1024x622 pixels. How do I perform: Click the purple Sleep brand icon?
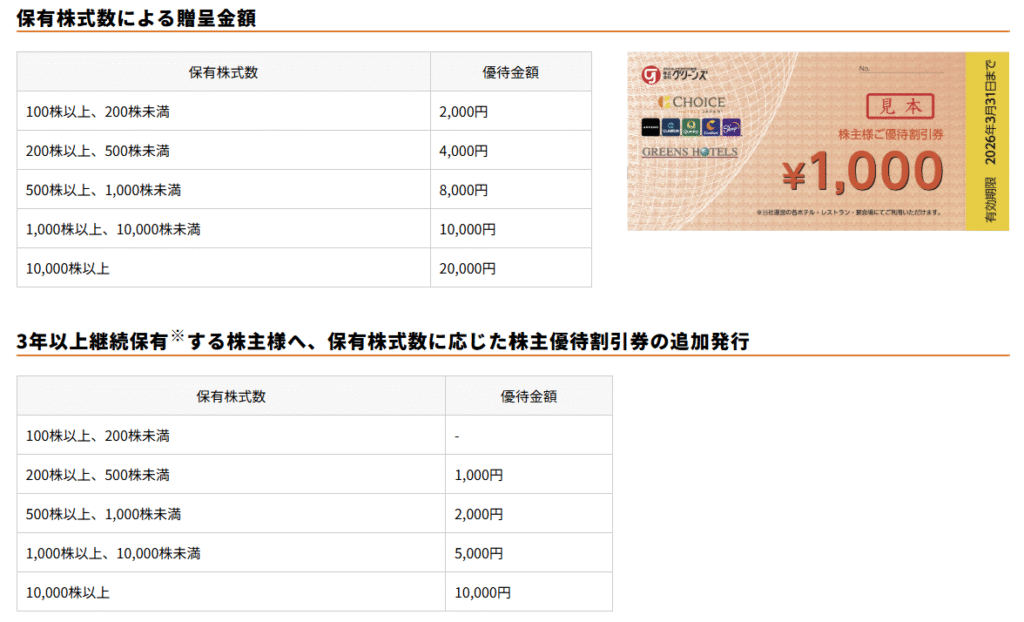[731, 128]
